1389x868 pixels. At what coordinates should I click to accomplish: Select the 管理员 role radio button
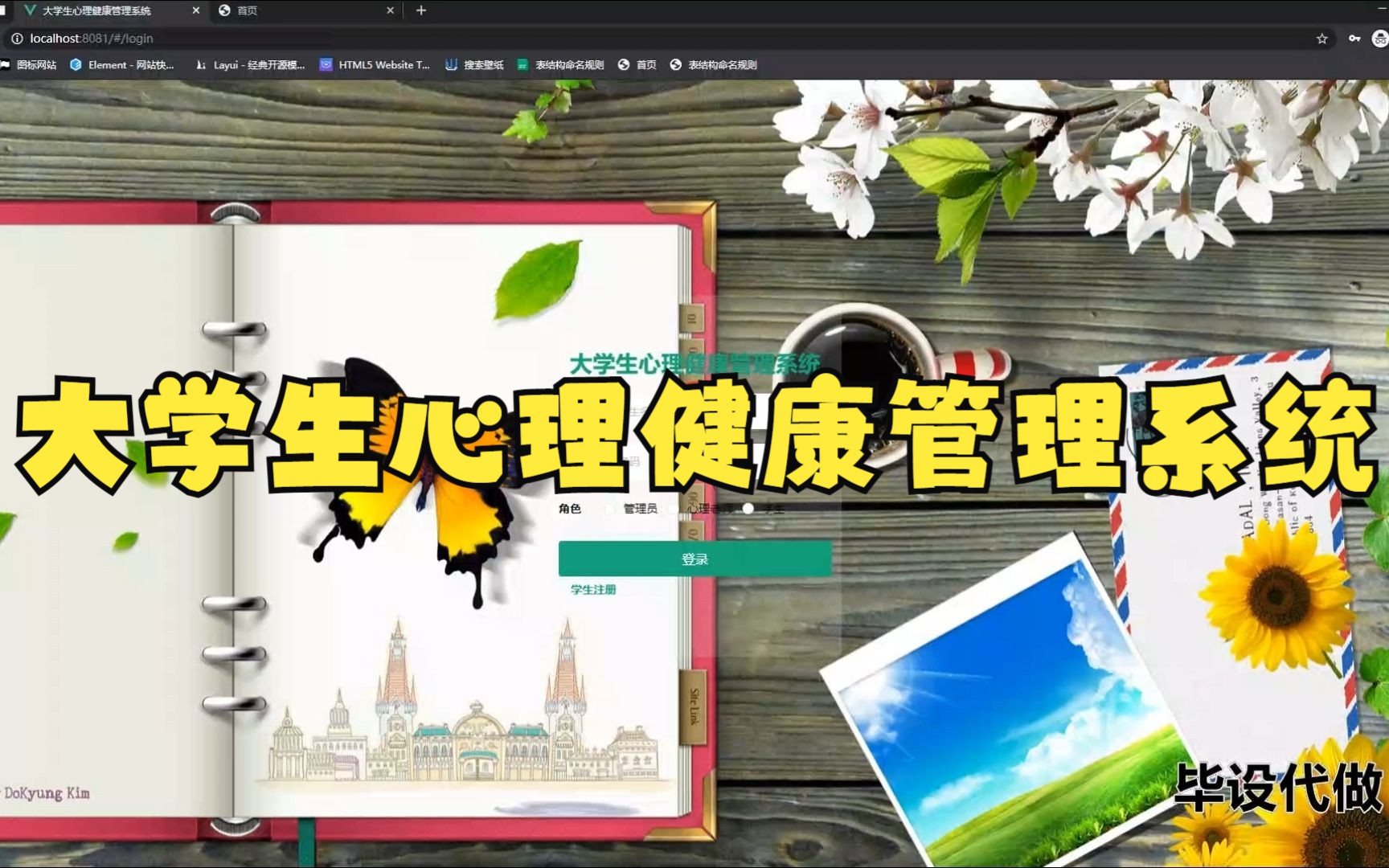pos(610,509)
